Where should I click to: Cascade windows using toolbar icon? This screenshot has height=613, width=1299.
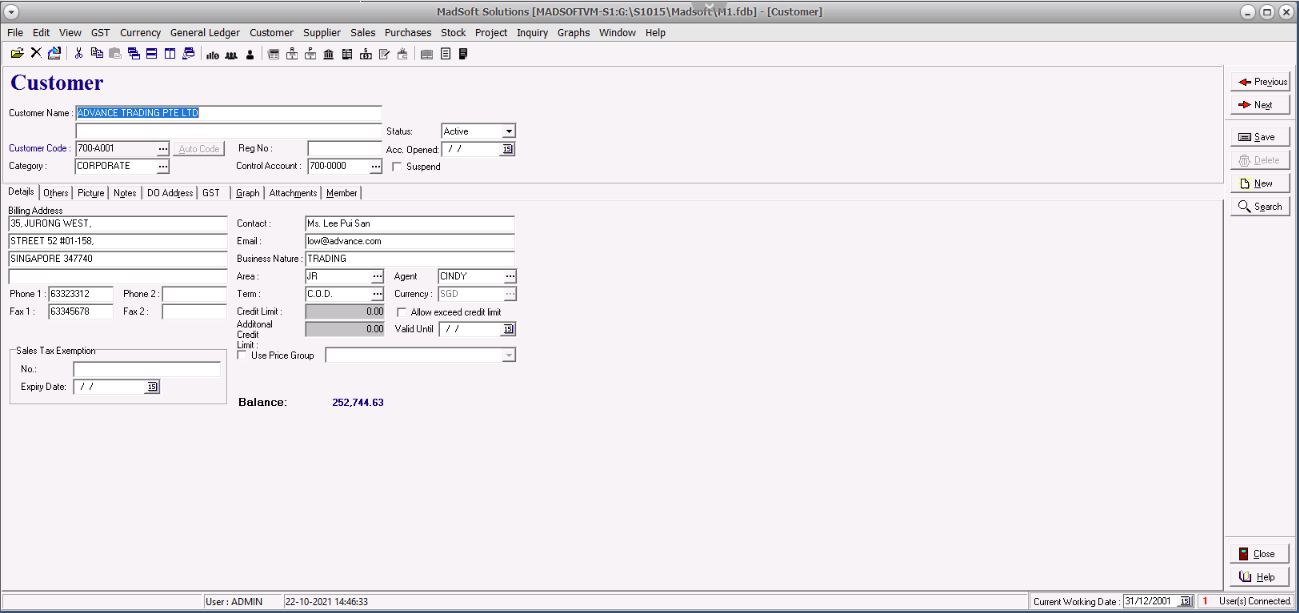pos(133,53)
